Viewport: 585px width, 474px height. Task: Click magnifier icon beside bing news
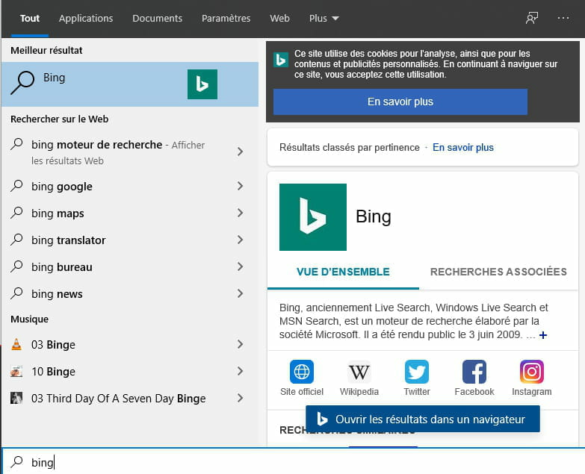pos(17,293)
